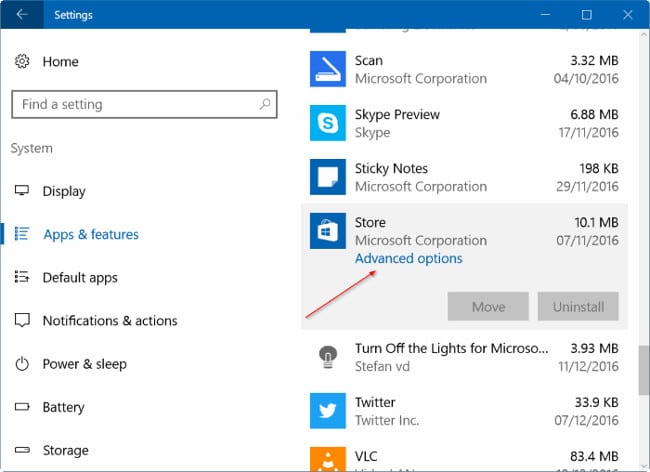
Task: Open the Home settings page
Action: (61, 62)
